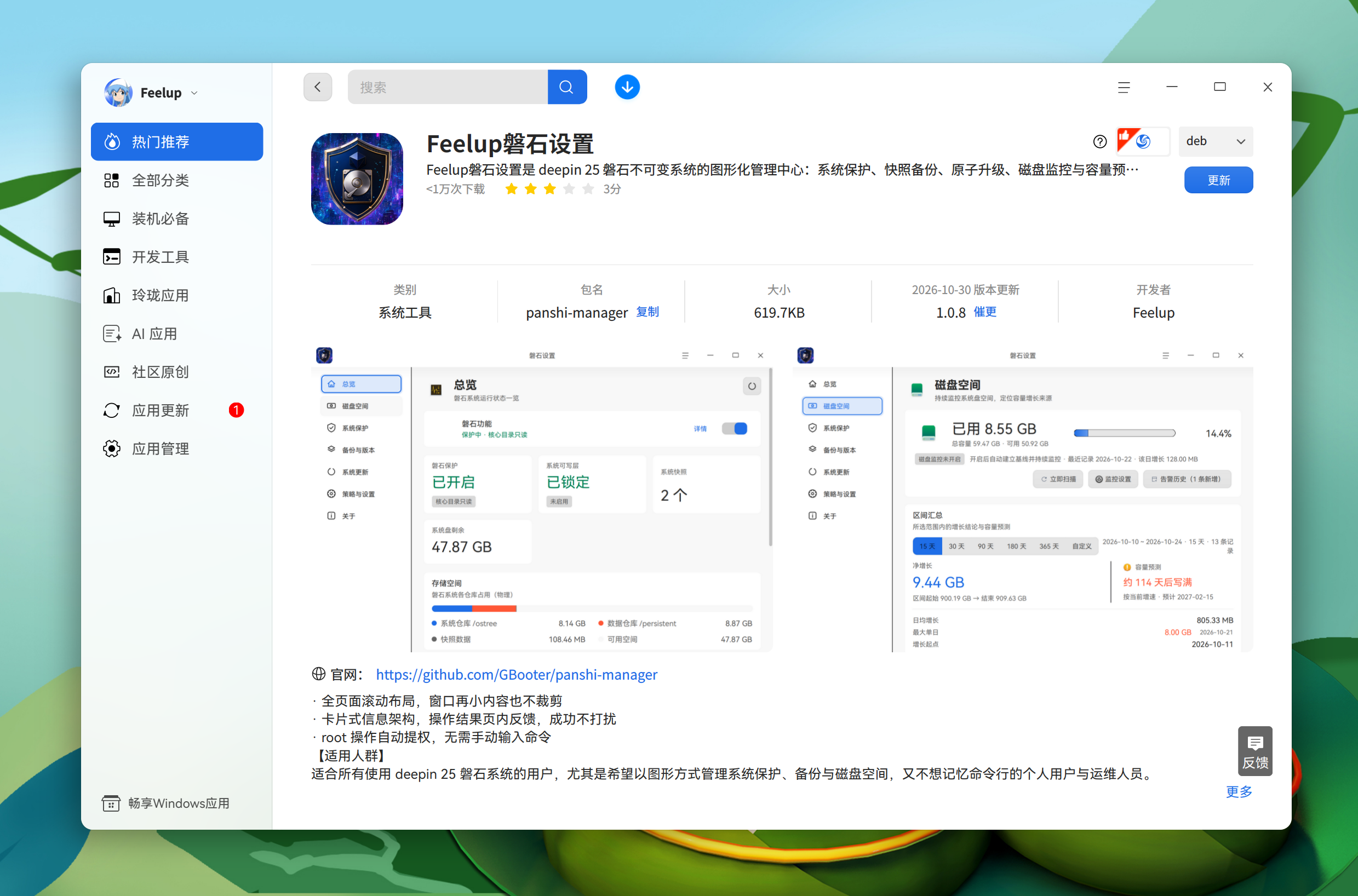Open the downloads manager arrow icon
The image size is (1358, 896).
tap(627, 87)
